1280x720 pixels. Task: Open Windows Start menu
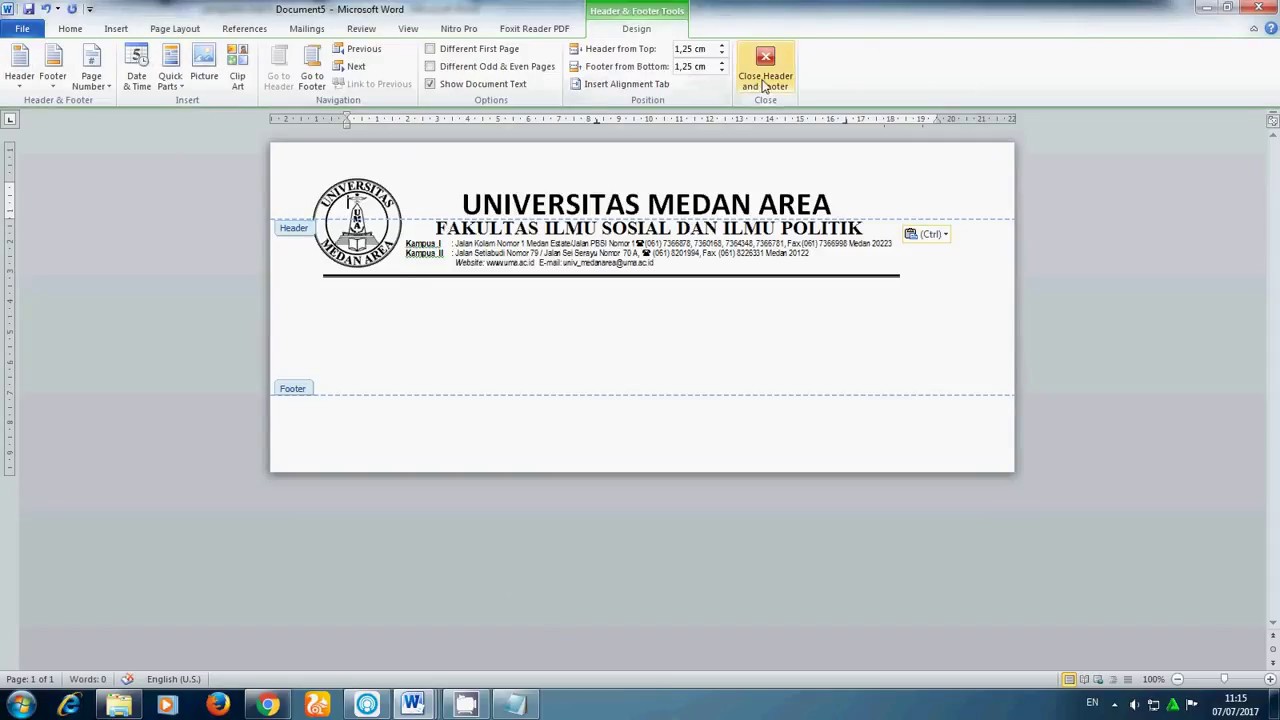pyautogui.click(x=20, y=705)
